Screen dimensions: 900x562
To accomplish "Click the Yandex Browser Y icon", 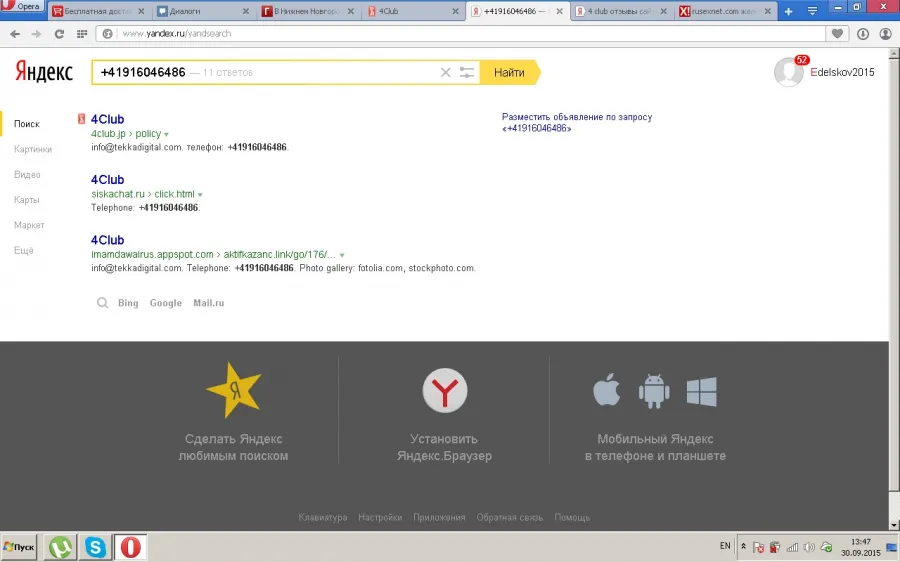I will tap(445, 391).
